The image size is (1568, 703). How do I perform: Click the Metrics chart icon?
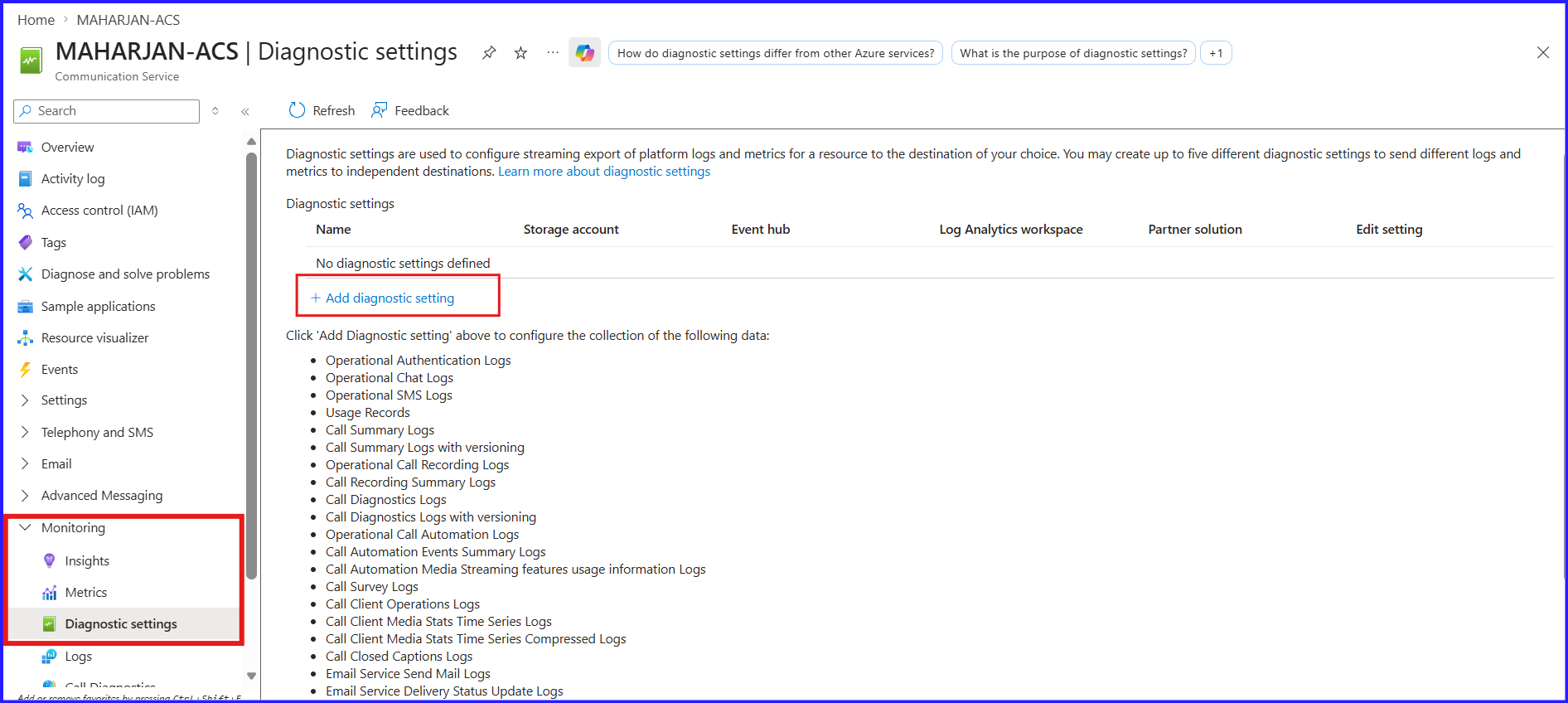tap(49, 592)
